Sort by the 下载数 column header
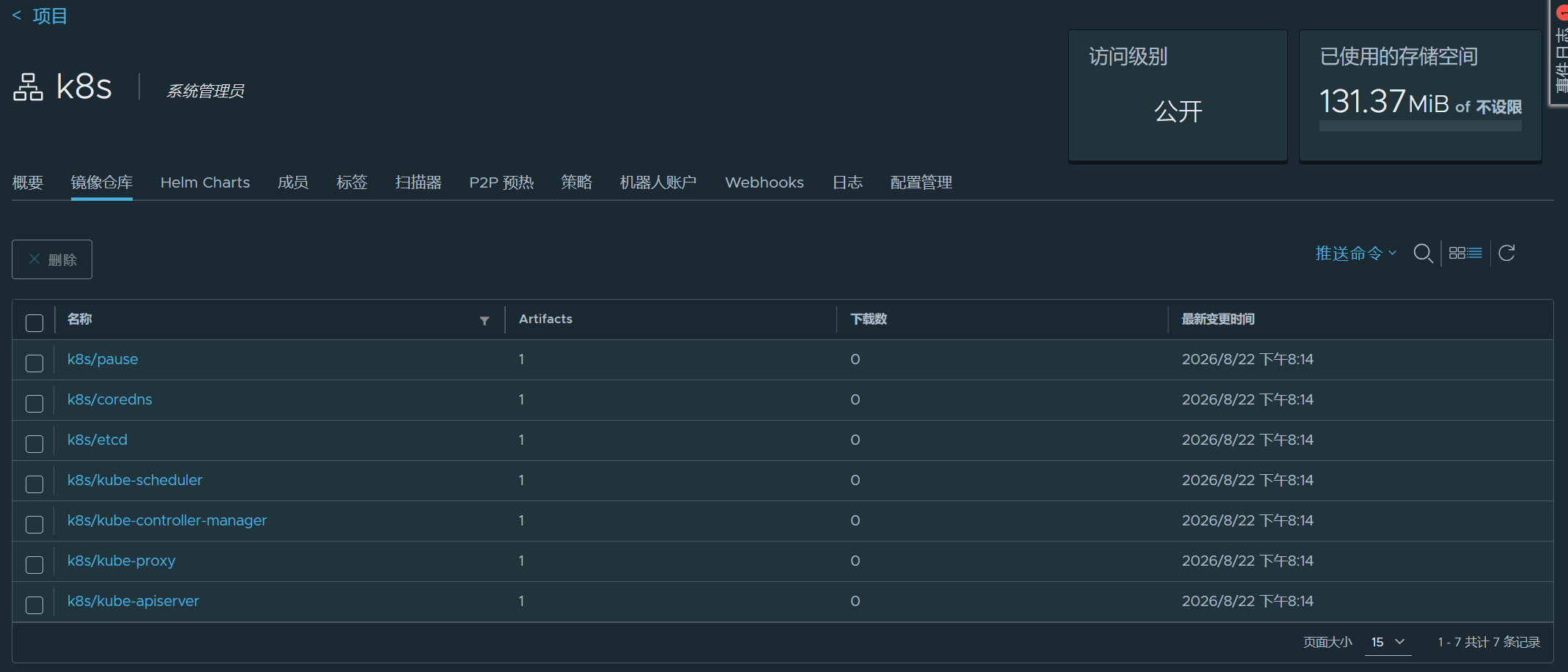Viewport: 1568px width, 672px height. tap(869, 319)
